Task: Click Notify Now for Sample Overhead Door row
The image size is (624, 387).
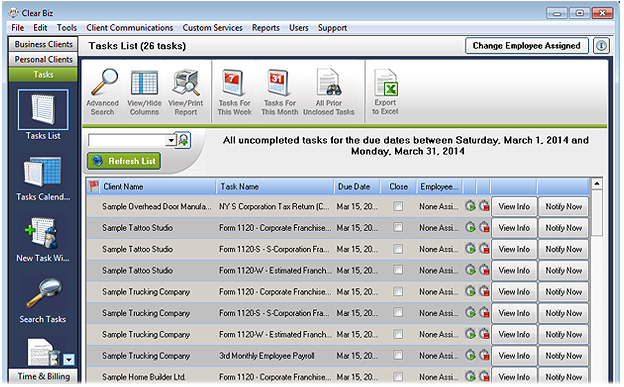Action: (x=564, y=206)
